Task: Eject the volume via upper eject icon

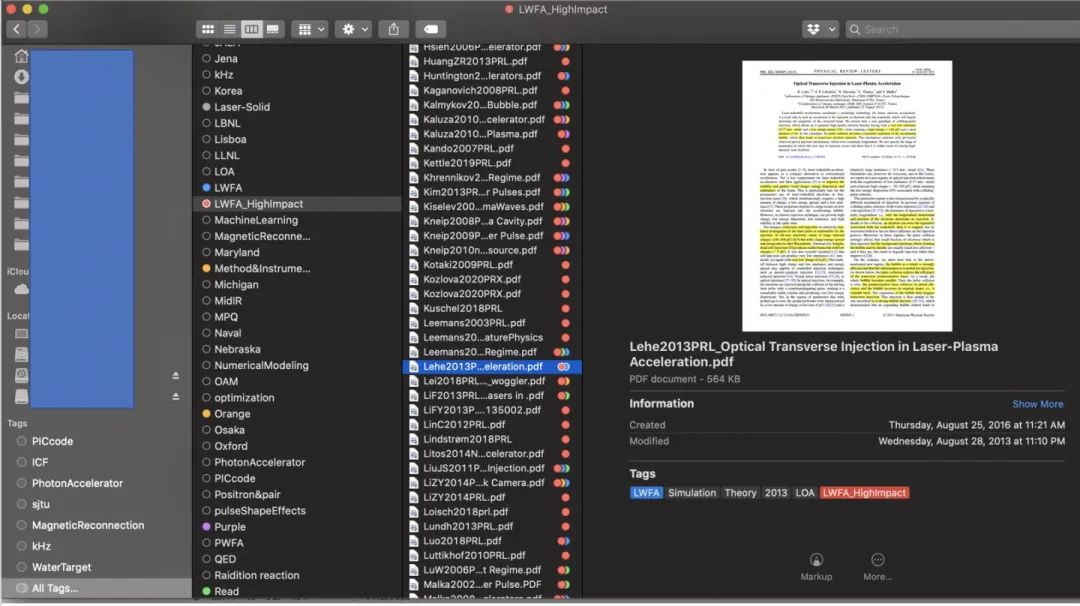Action: 176,376
